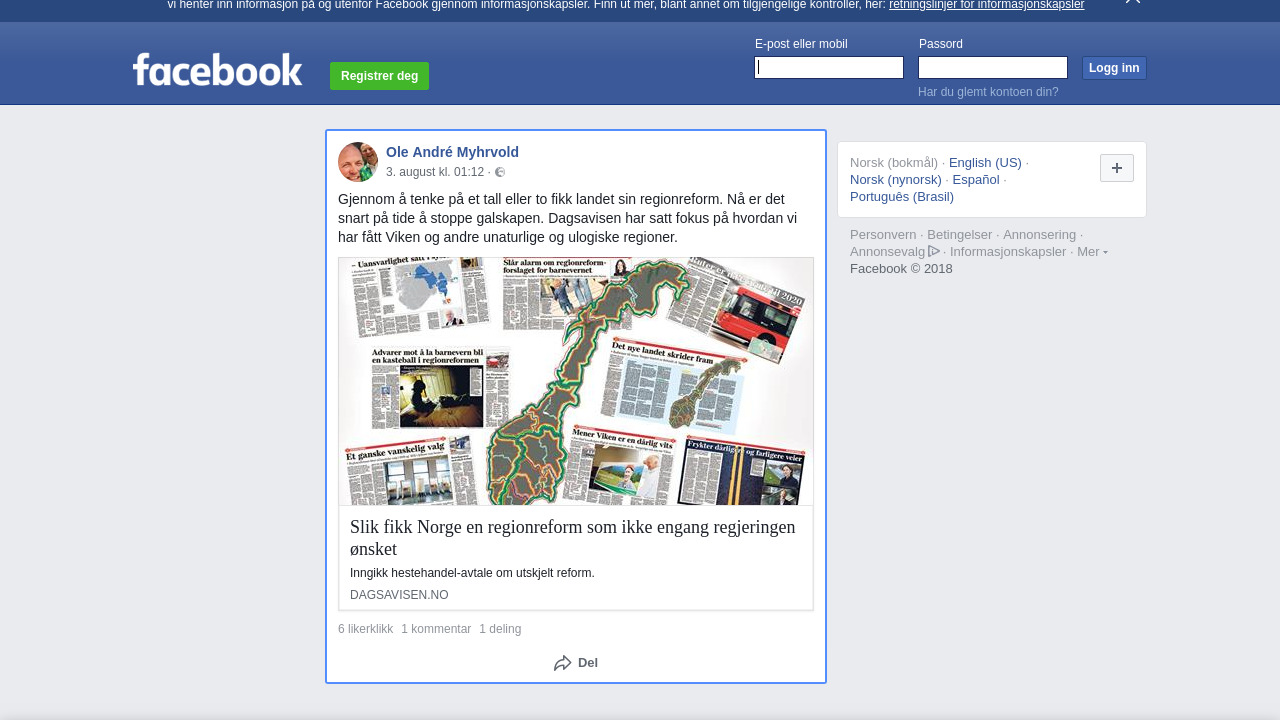This screenshot has height=720, width=1280.
Task: View the 1 kommentar link
Action: coord(436,629)
